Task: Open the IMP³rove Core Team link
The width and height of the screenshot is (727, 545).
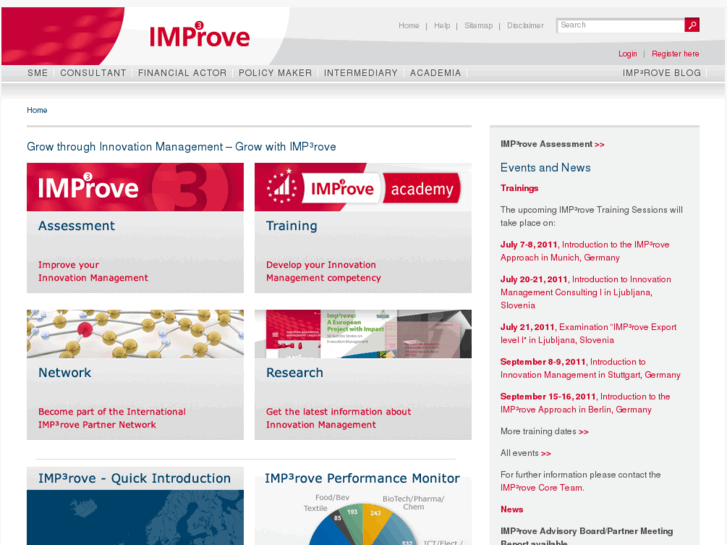Action: coord(542,488)
